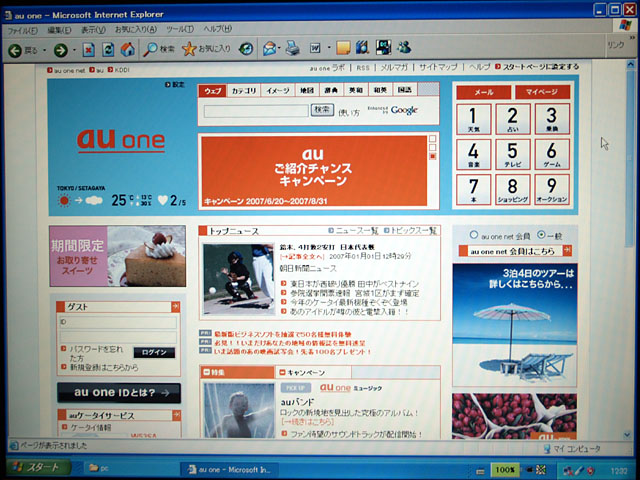Select the red third banner indicator square
Screen dimensions: 640x480
(433, 156)
